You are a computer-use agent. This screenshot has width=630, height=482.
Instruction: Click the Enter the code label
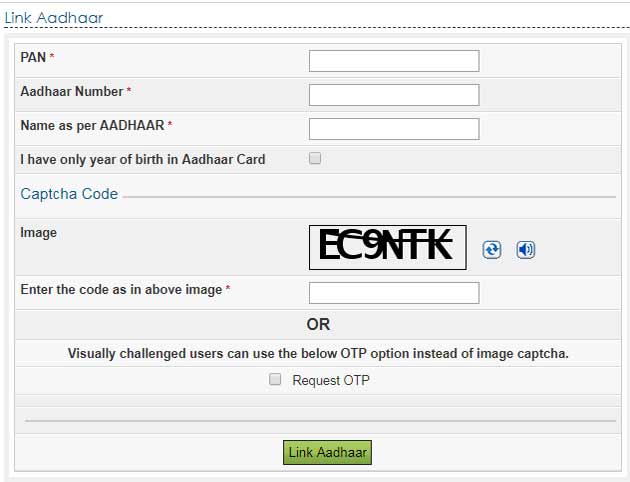121,290
